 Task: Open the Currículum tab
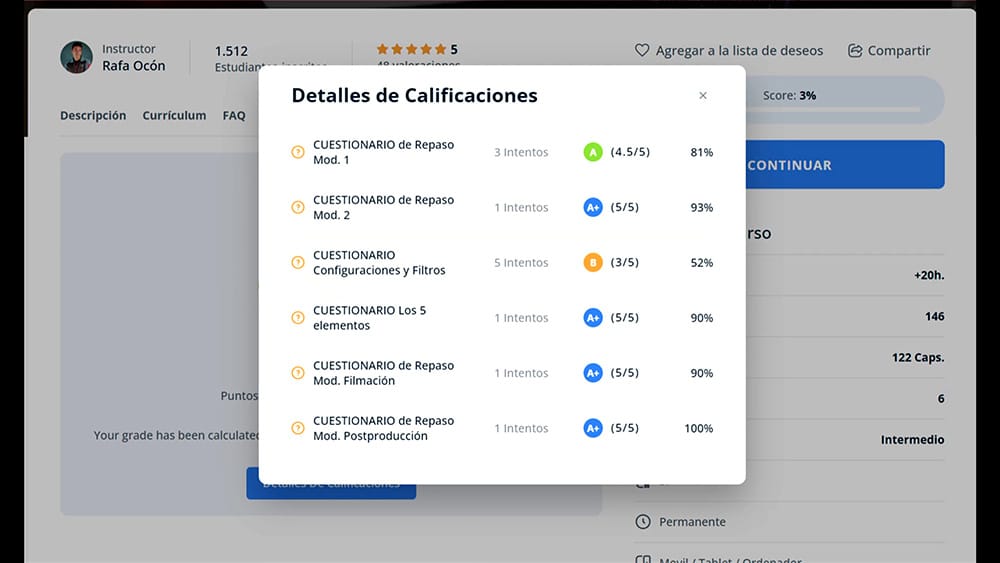tap(174, 115)
